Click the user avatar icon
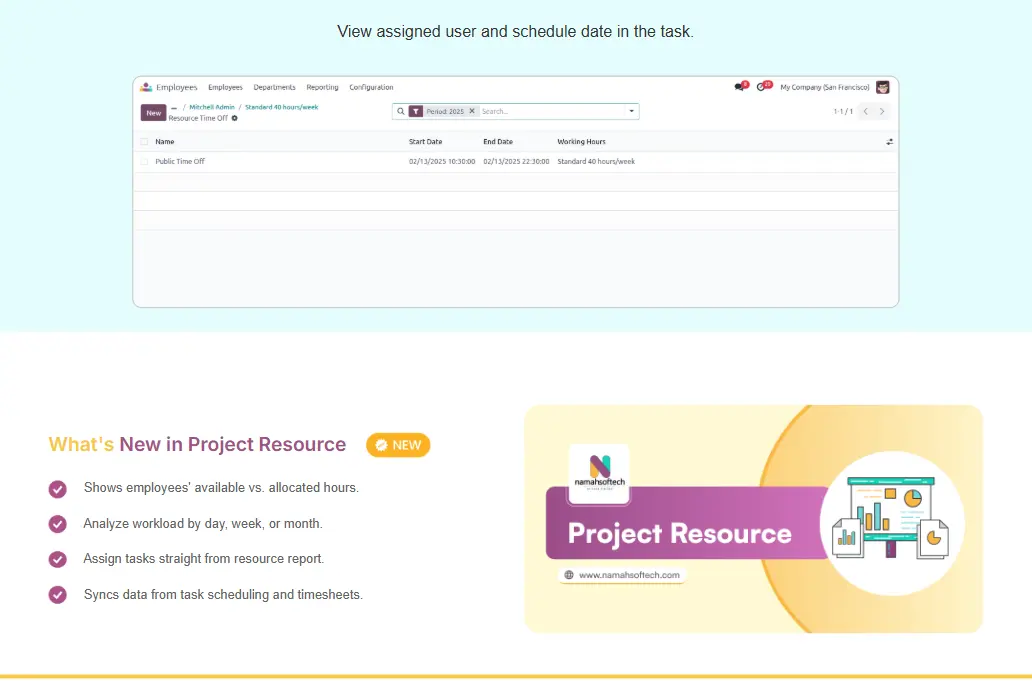 coord(882,87)
